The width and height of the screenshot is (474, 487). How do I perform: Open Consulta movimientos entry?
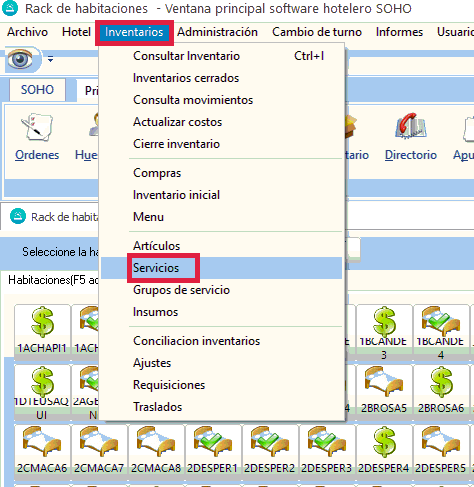(x=221, y=100)
